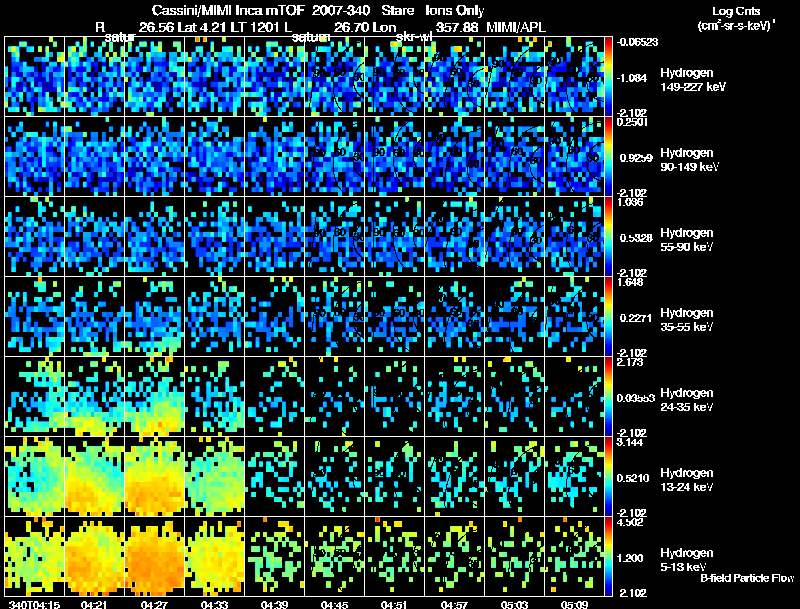Select the color bar for Hydrogen 35-55 keV
The height and width of the screenshot is (609, 800).
pos(608,316)
